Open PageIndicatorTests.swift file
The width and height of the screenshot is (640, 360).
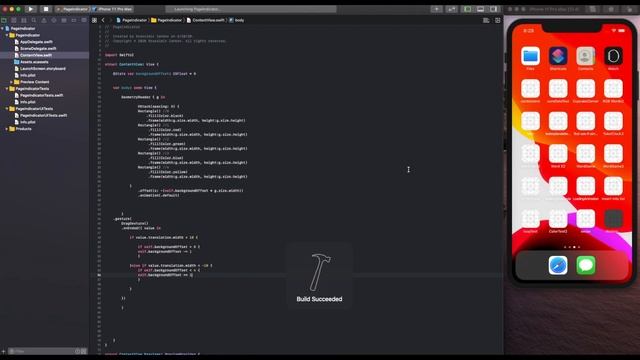(x=39, y=95)
